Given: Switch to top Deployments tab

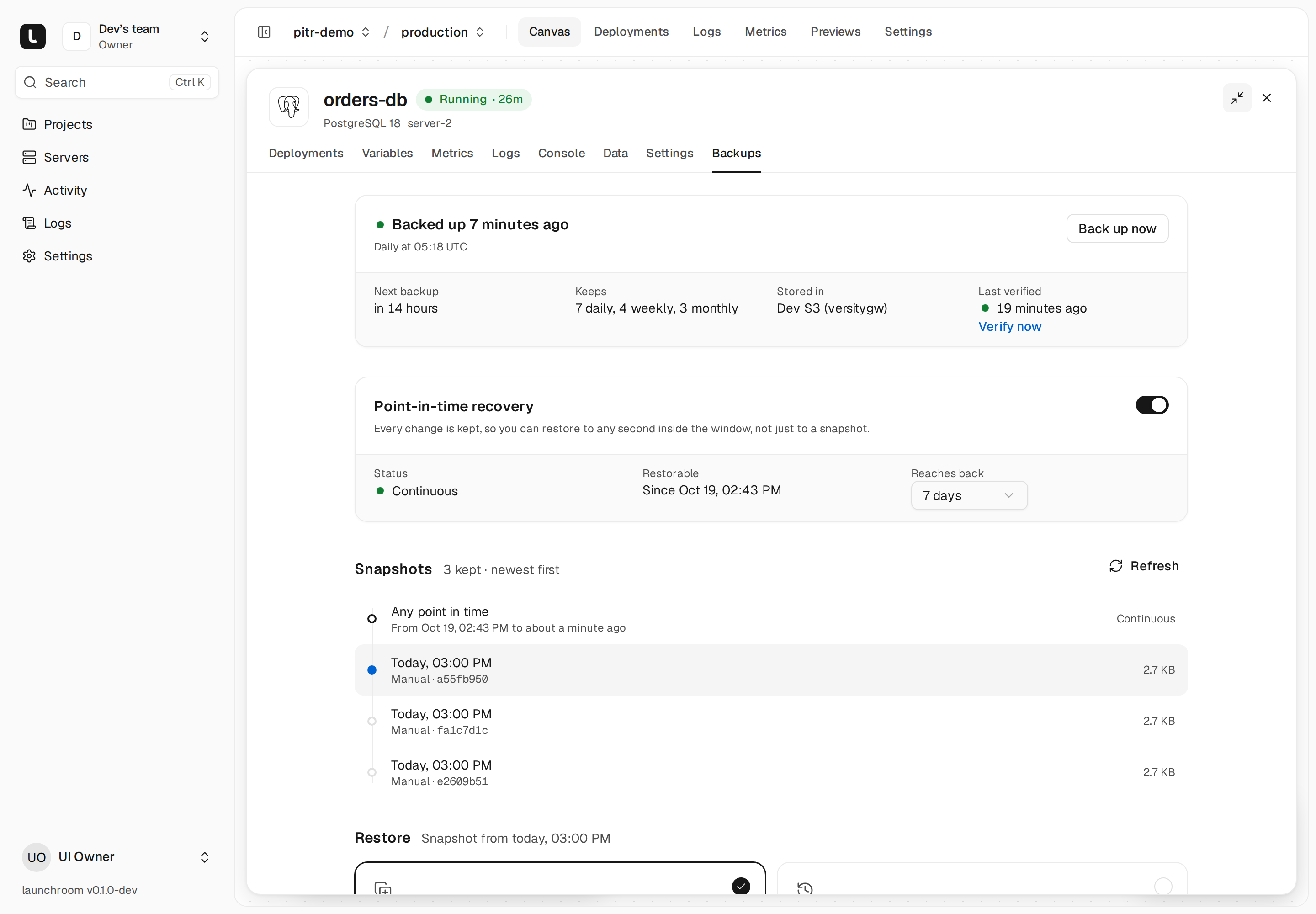Looking at the screenshot, I should pos(631,32).
